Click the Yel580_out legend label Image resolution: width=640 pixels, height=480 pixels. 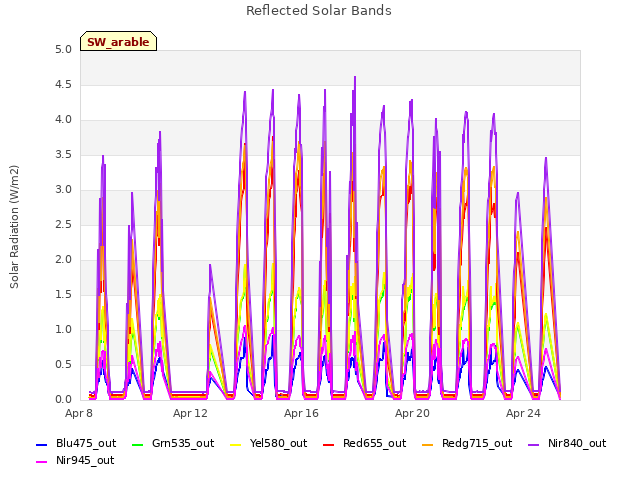click(x=278, y=444)
